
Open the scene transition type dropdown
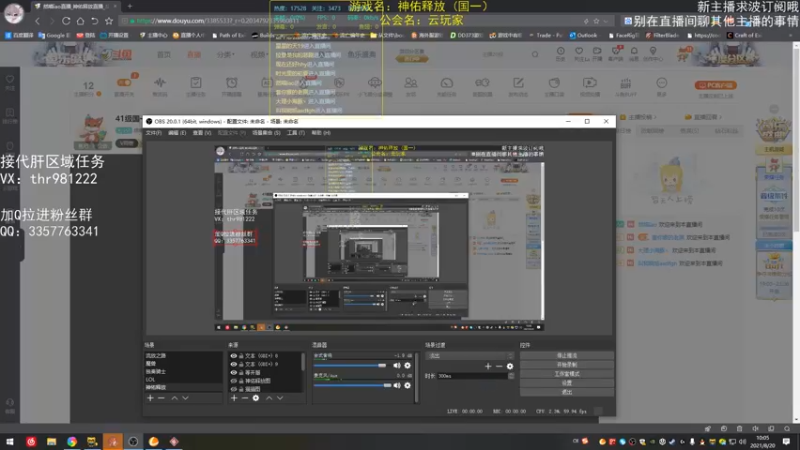pos(469,356)
